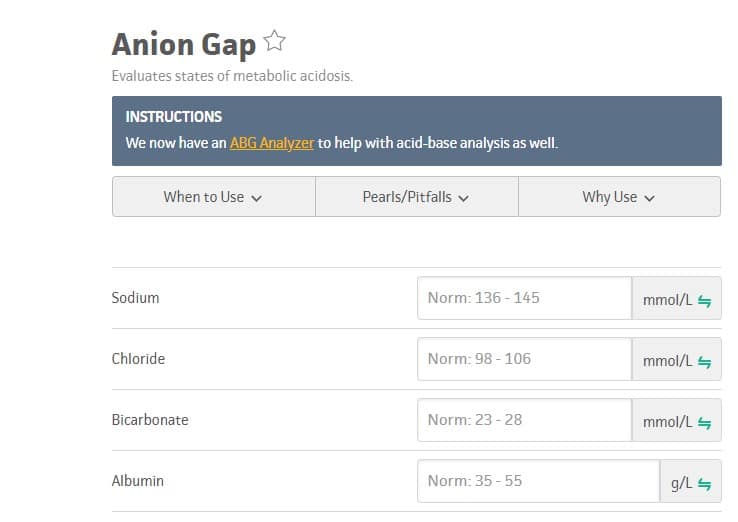This screenshot has width=738, height=522.
Task: Toggle the Bicarbonate mmol/L unit label
Action: tap(667, 422)
